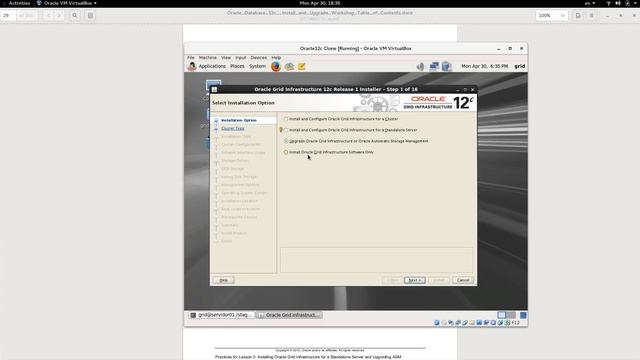Open the notes icon in guest panel
The height and width of the screenshot is (360, 640).
(x=302, y=66)
